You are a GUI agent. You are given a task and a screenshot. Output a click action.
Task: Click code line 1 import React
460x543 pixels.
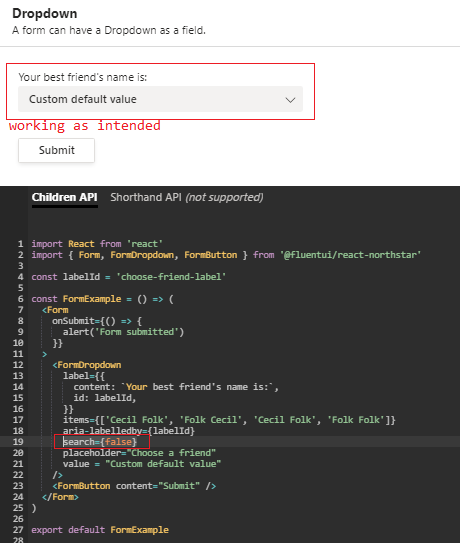[97, 244]
